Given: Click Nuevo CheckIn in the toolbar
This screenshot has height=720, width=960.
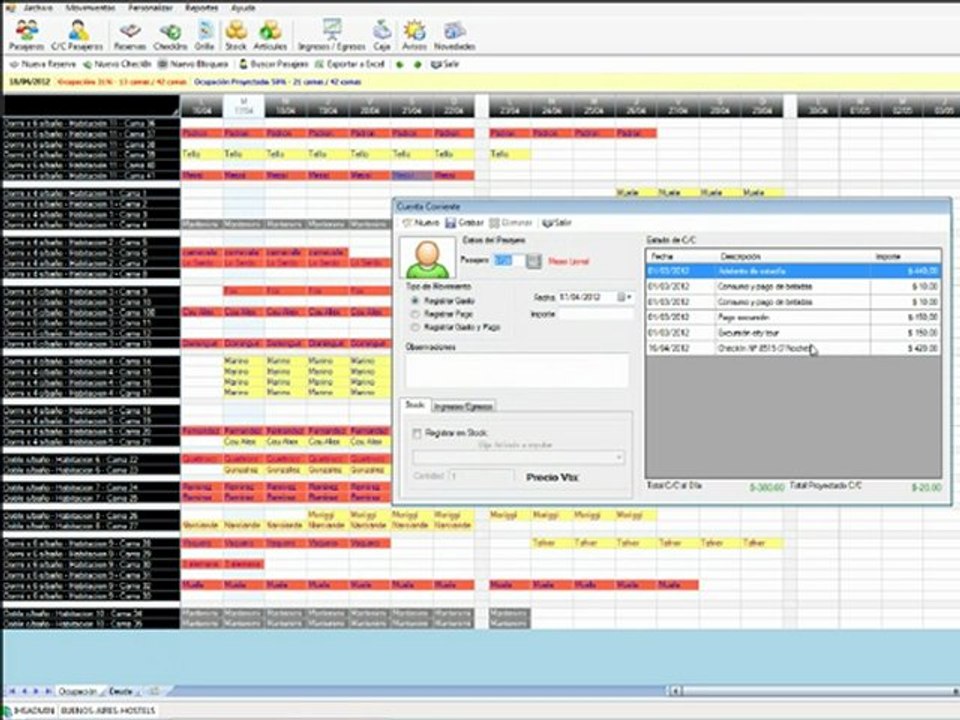Looking at the screenshot, I should [x=117, y=64].
